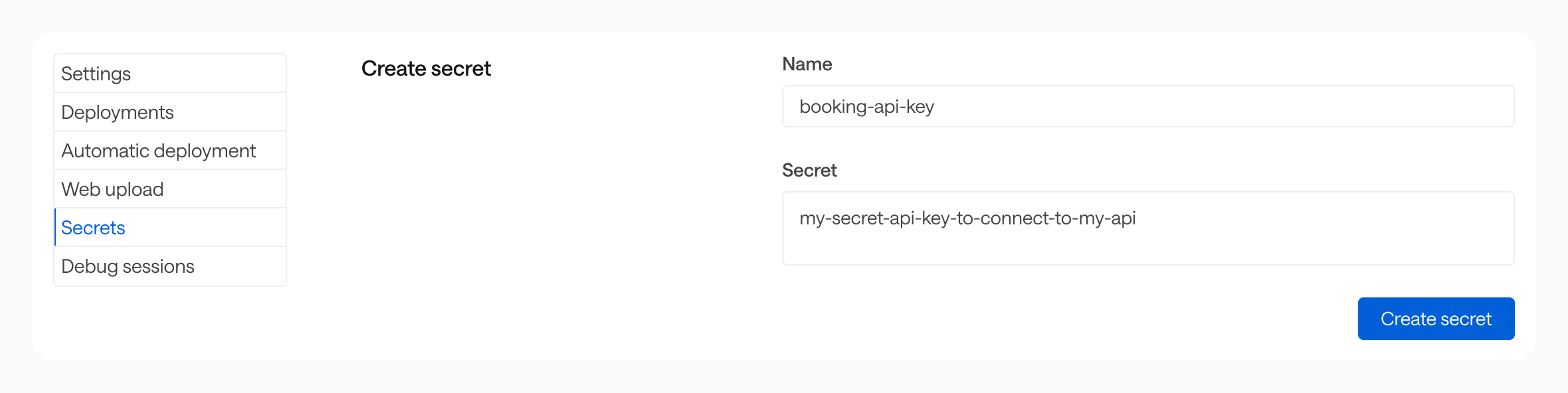Return to Deployments via sidebar navigation

pos(118,112)
